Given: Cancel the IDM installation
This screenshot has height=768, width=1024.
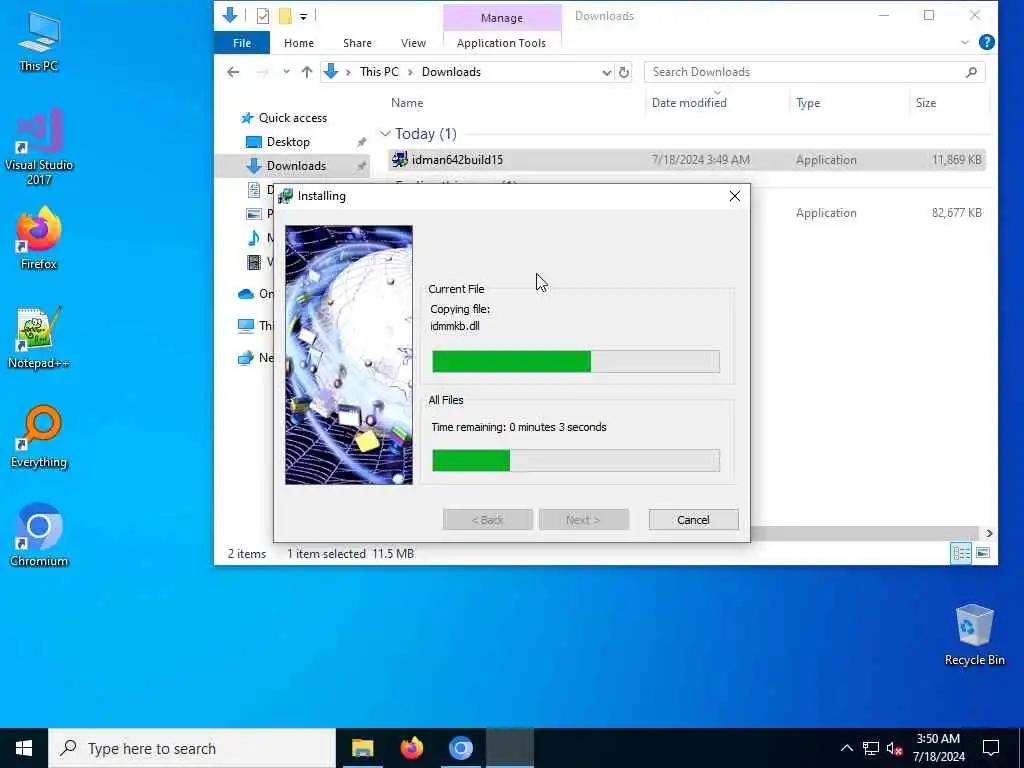Looking at the screenshot, I should point(693,520).
